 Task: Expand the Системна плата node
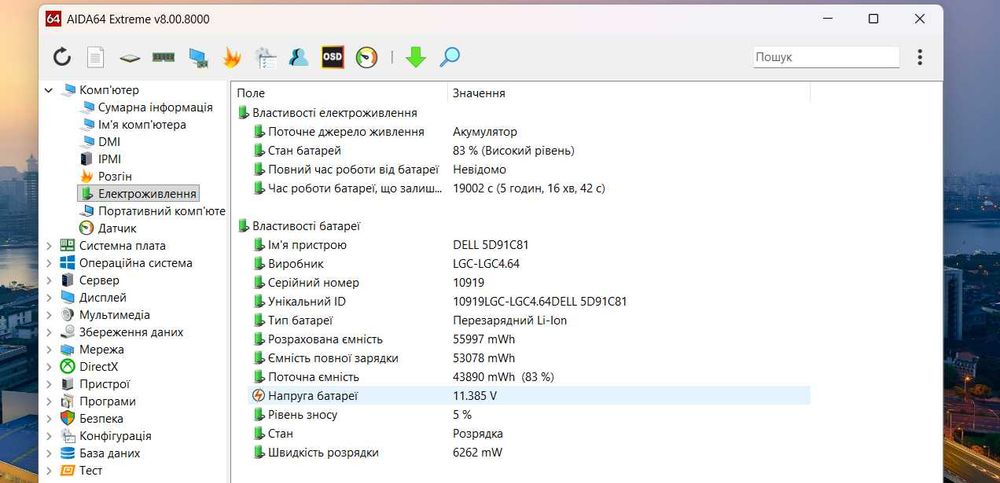pos(49,246)
